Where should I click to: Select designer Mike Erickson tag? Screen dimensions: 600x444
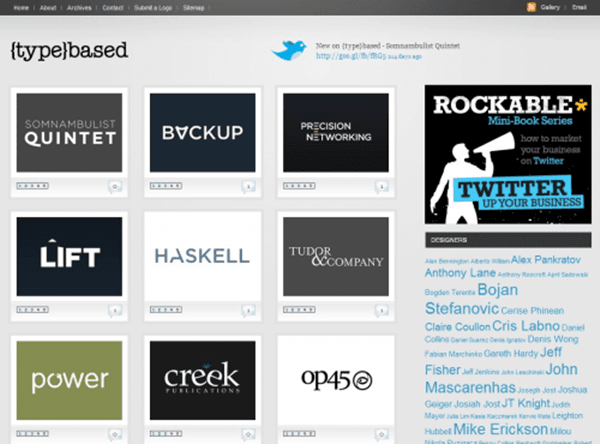(501, 429)
